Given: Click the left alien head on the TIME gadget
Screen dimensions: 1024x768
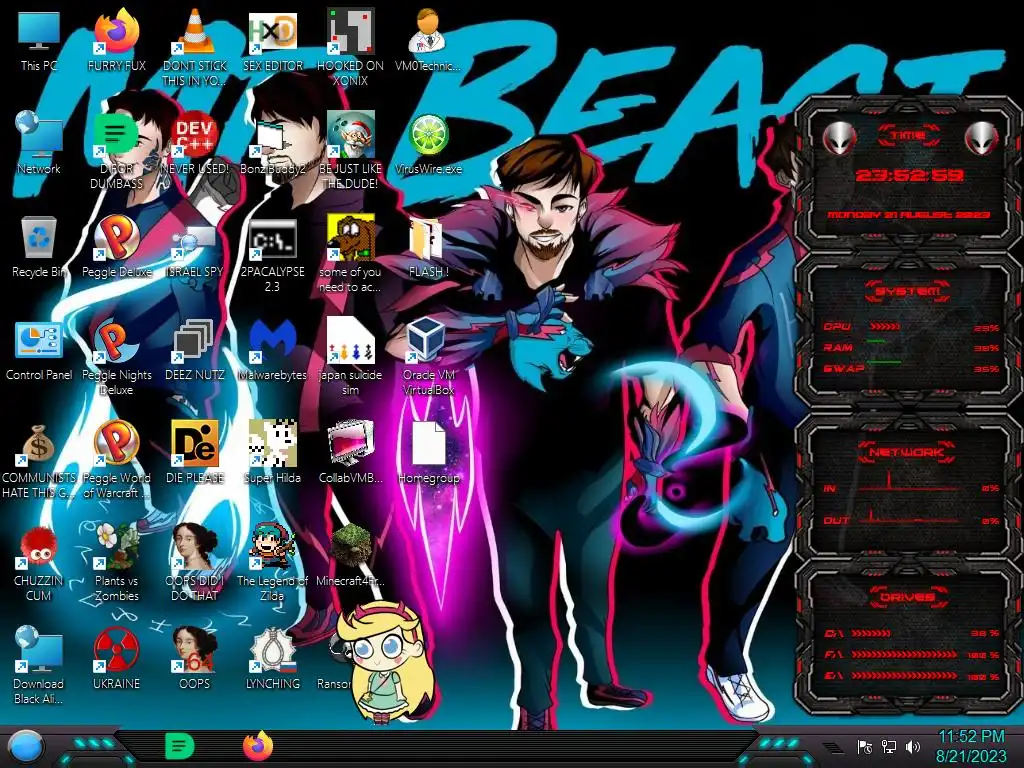Looking at the screenshot, I should tap(838, 138).
